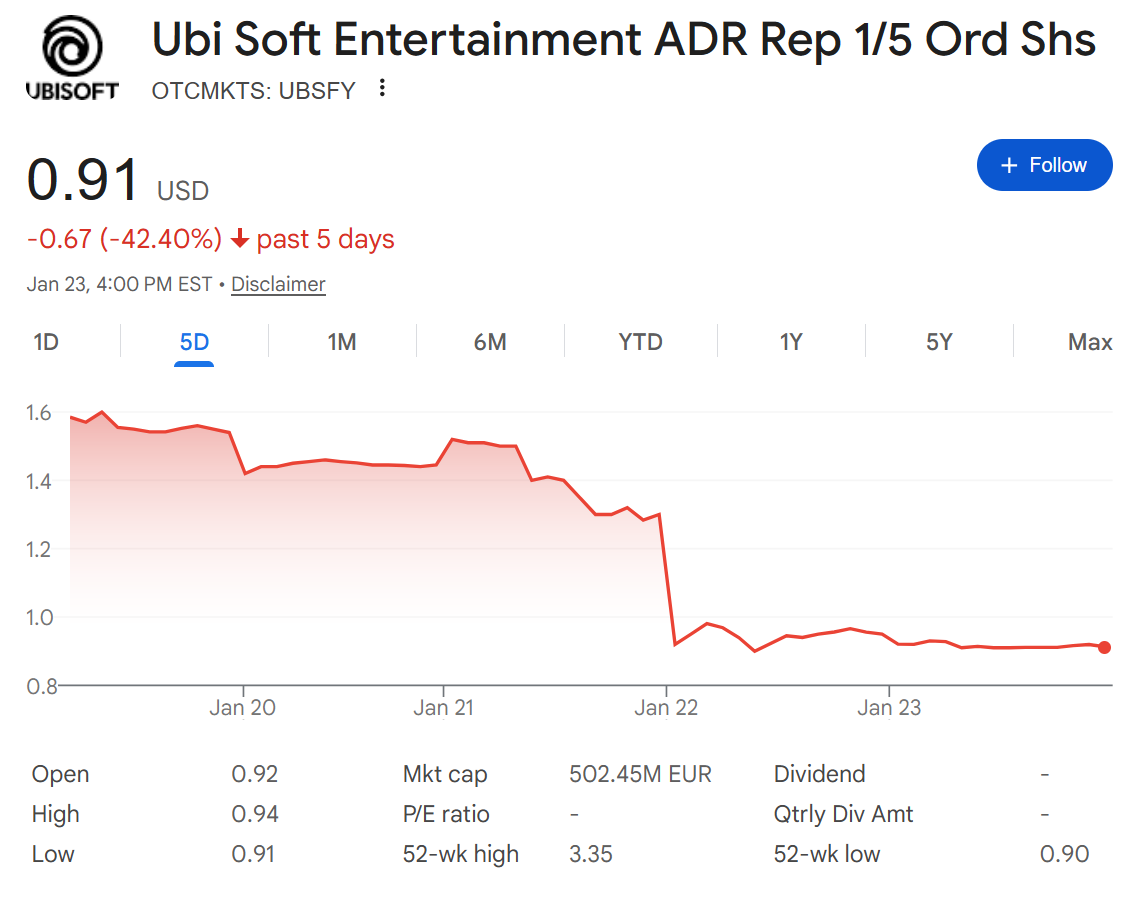Viewport: 1141px width, 912px height.
Task: Select the 5D time range tab
Action: (x=194, y=342)
